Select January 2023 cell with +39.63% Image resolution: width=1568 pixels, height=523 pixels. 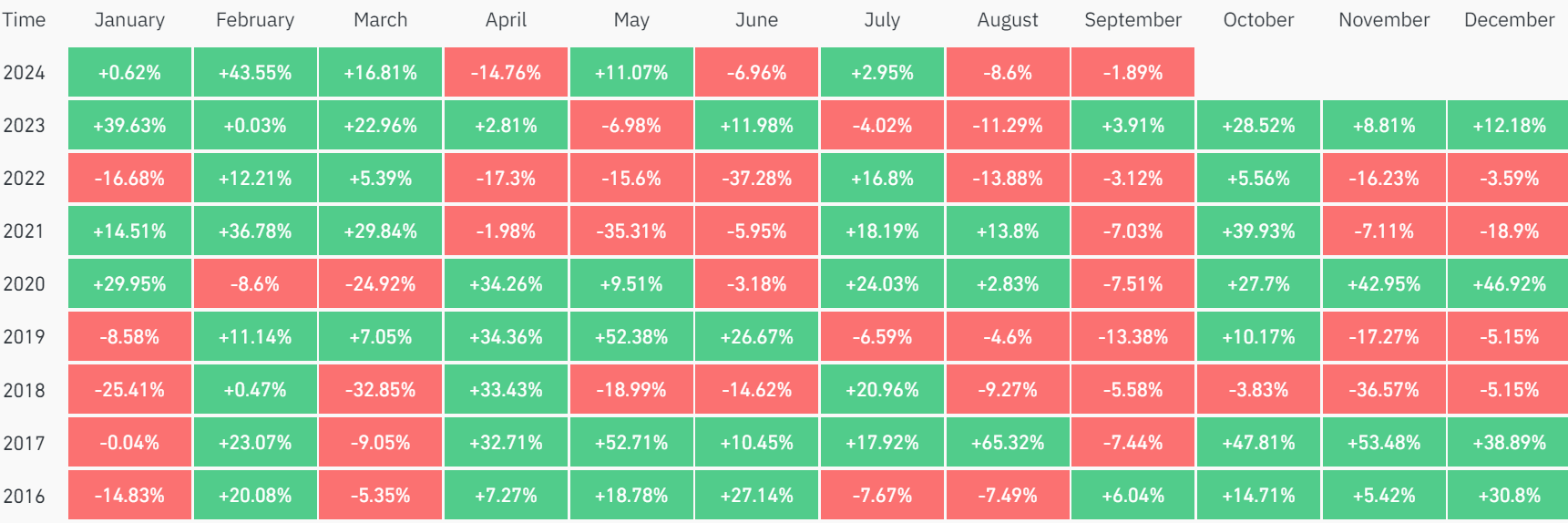(x=129, y=126)
